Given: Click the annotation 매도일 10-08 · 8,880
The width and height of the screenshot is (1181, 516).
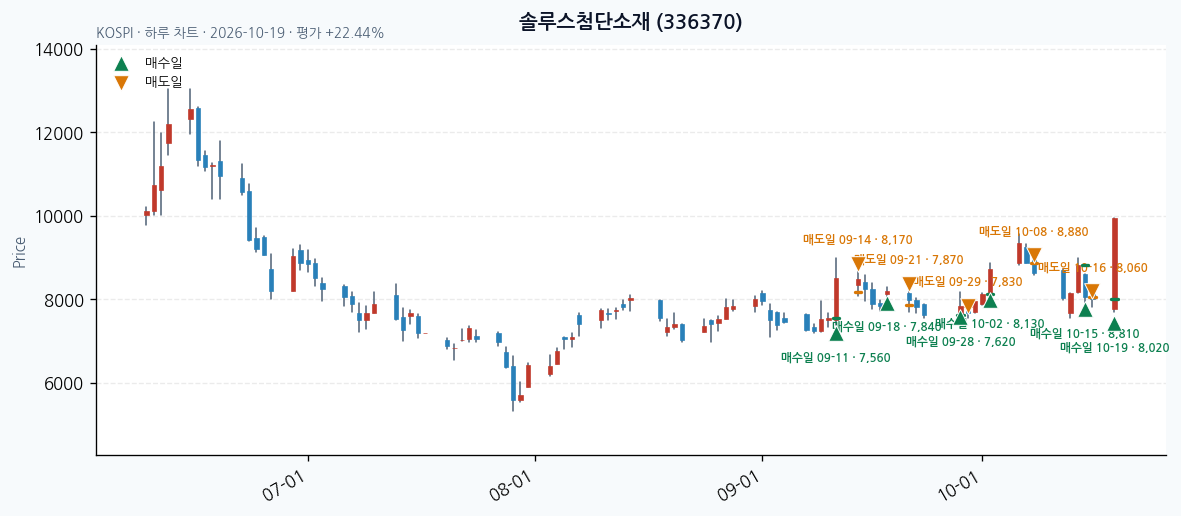Looking at the screenshot, I should (x=1034, y=232).
